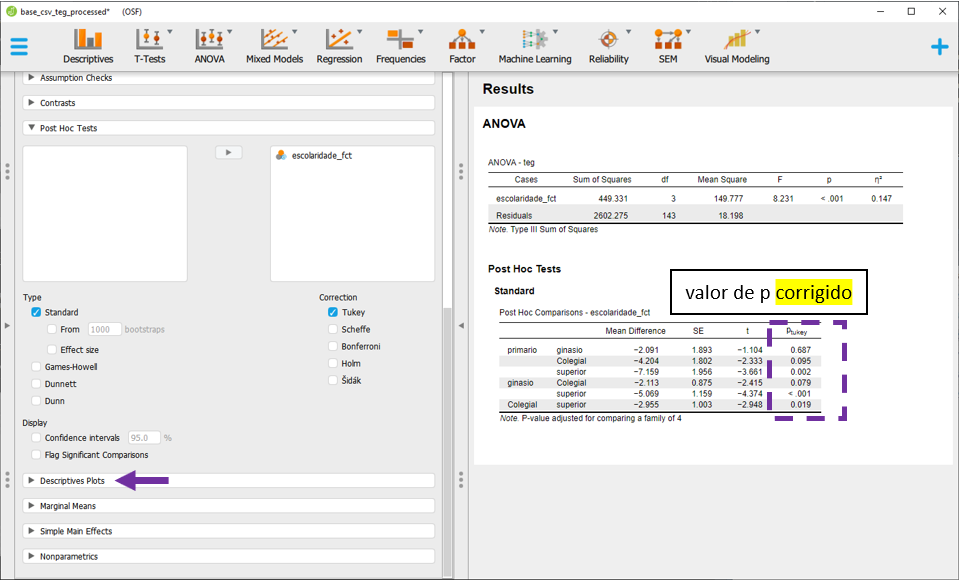Open the T-Tests module icon
The image size is (962, 583).
coord(149,45)
